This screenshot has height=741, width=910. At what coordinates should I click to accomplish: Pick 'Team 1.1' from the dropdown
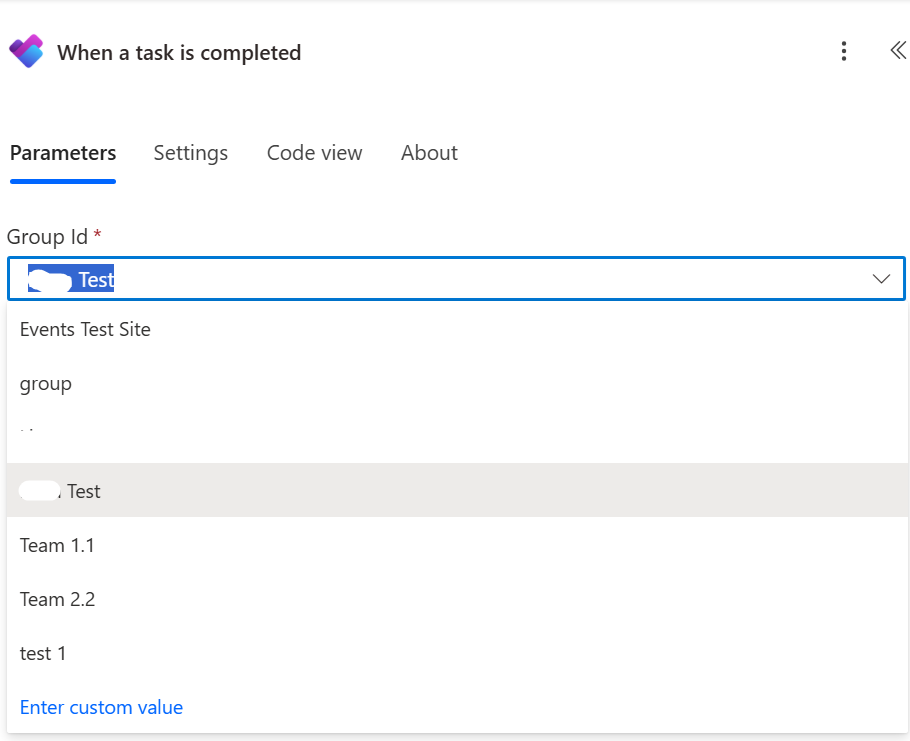457,545
